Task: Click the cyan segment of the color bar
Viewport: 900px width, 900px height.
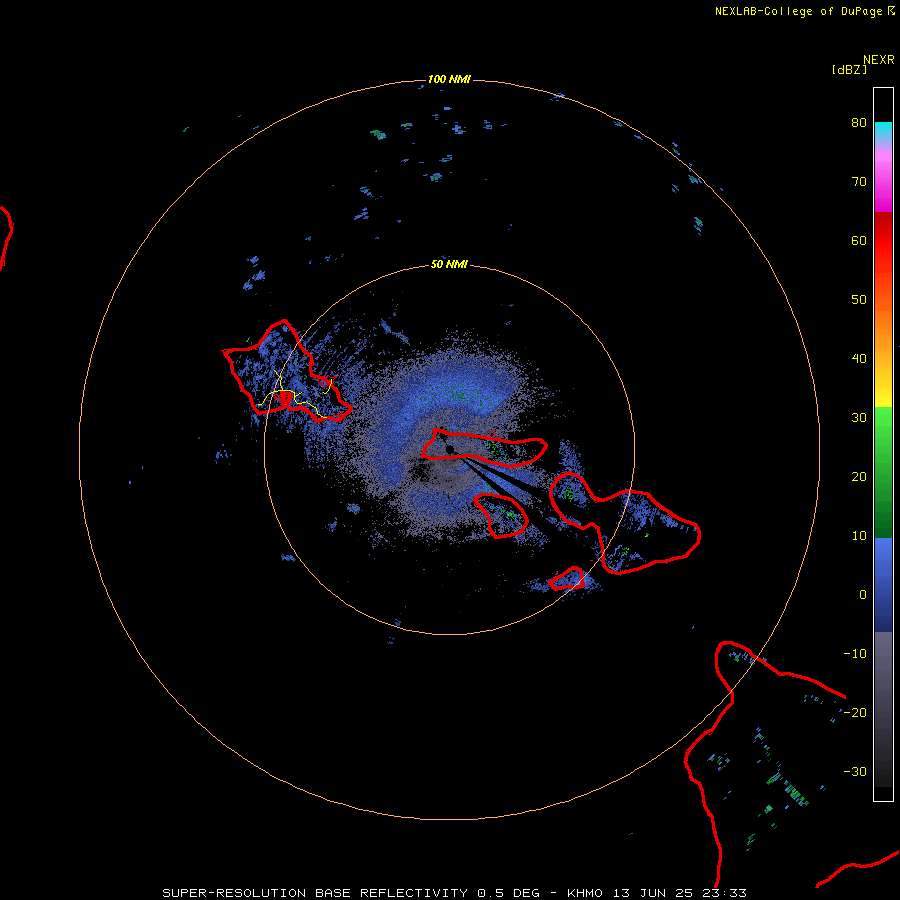Action: click(883, 129)
